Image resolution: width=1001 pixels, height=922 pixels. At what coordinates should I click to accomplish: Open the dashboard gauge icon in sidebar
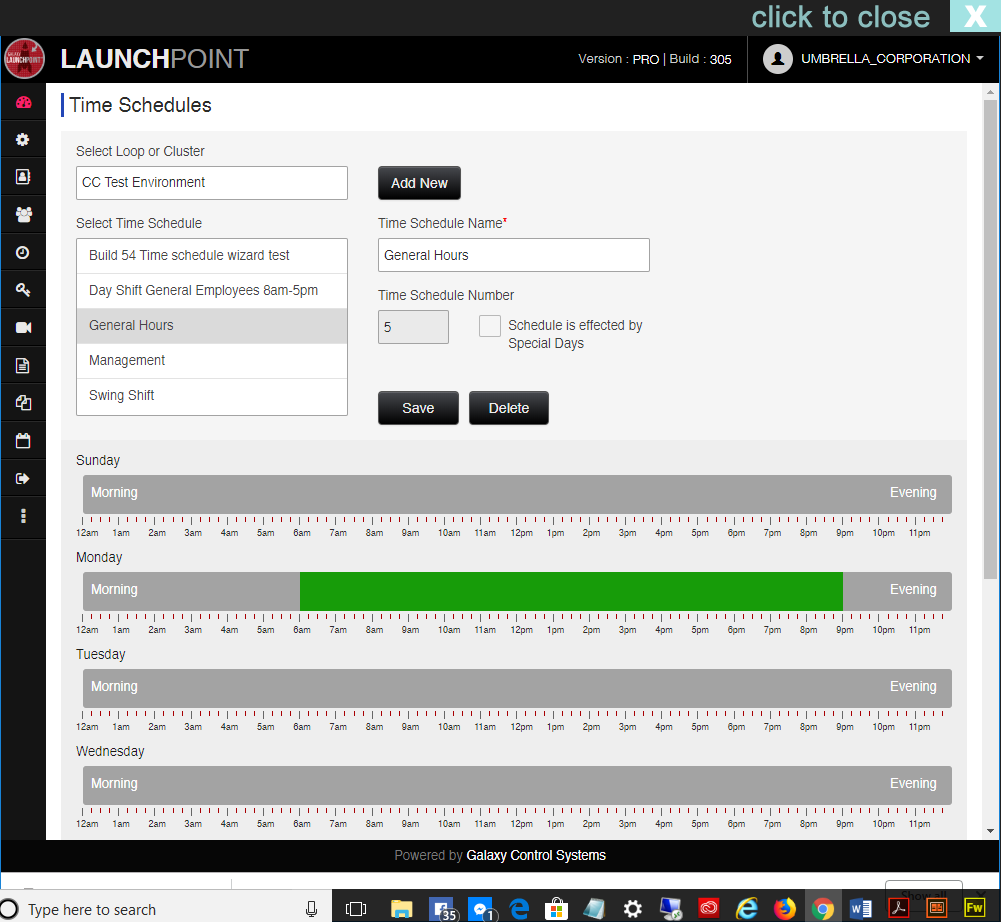click(23, 102)
